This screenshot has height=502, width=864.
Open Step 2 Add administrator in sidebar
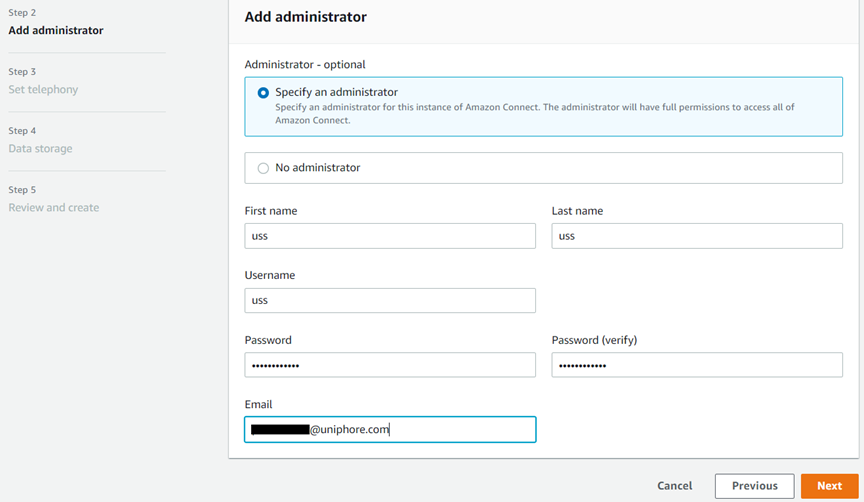[56, 30]
